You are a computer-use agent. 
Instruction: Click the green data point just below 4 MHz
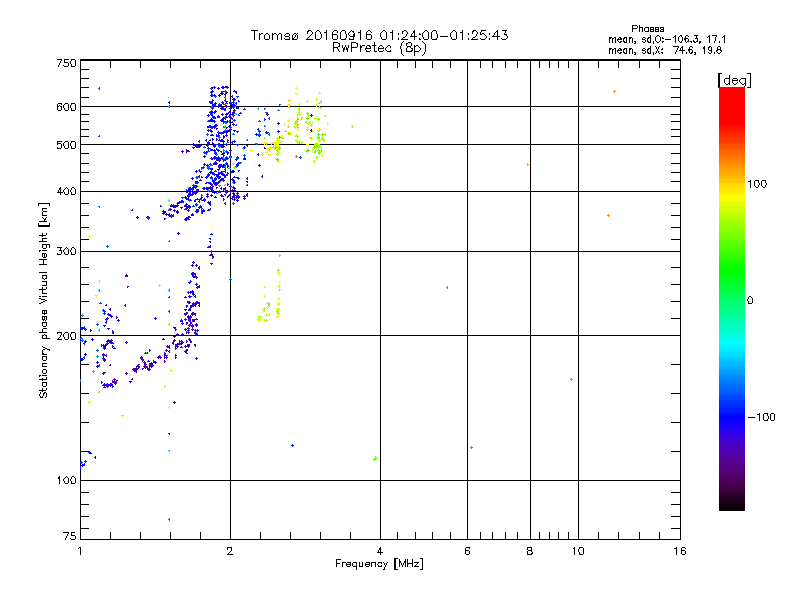point(376,459)
